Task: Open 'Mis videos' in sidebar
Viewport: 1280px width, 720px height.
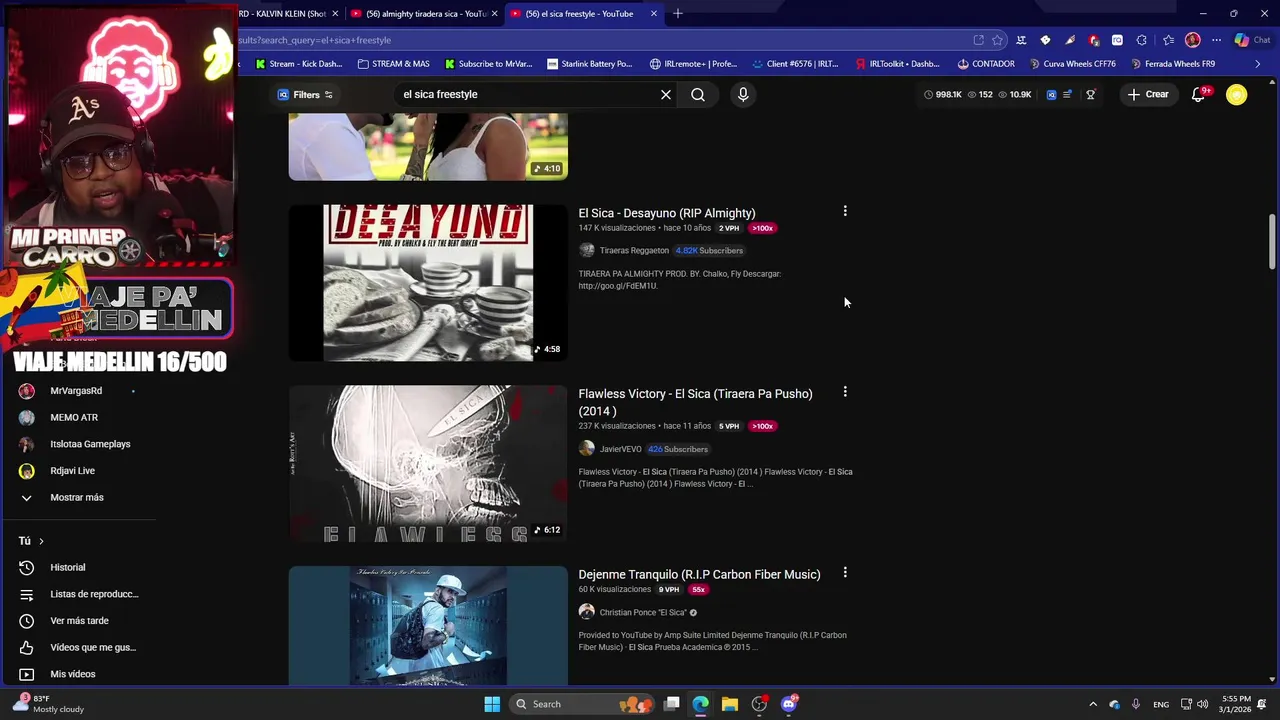Action: pos(72,674)
